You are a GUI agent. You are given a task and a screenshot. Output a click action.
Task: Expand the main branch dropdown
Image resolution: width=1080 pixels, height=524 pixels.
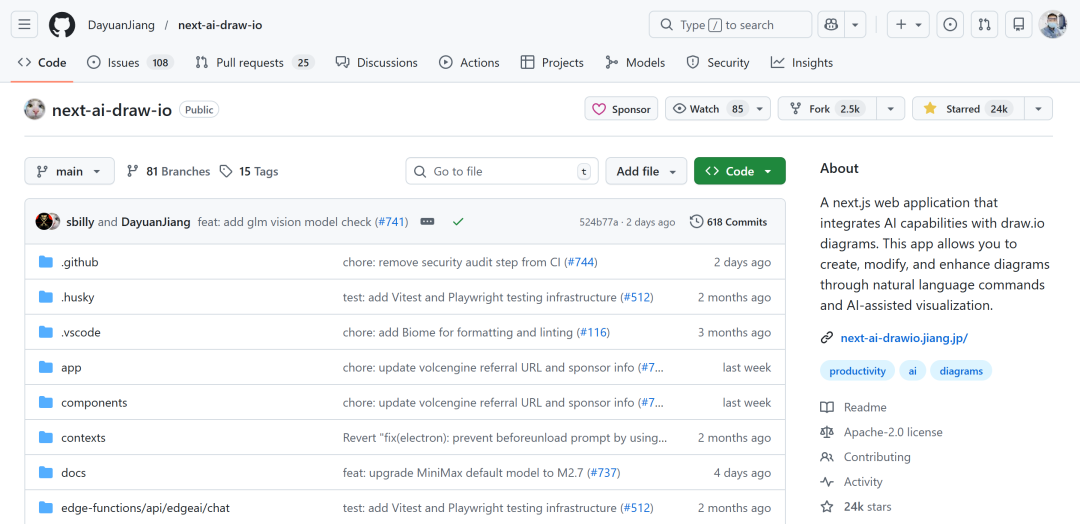[69, 171]
